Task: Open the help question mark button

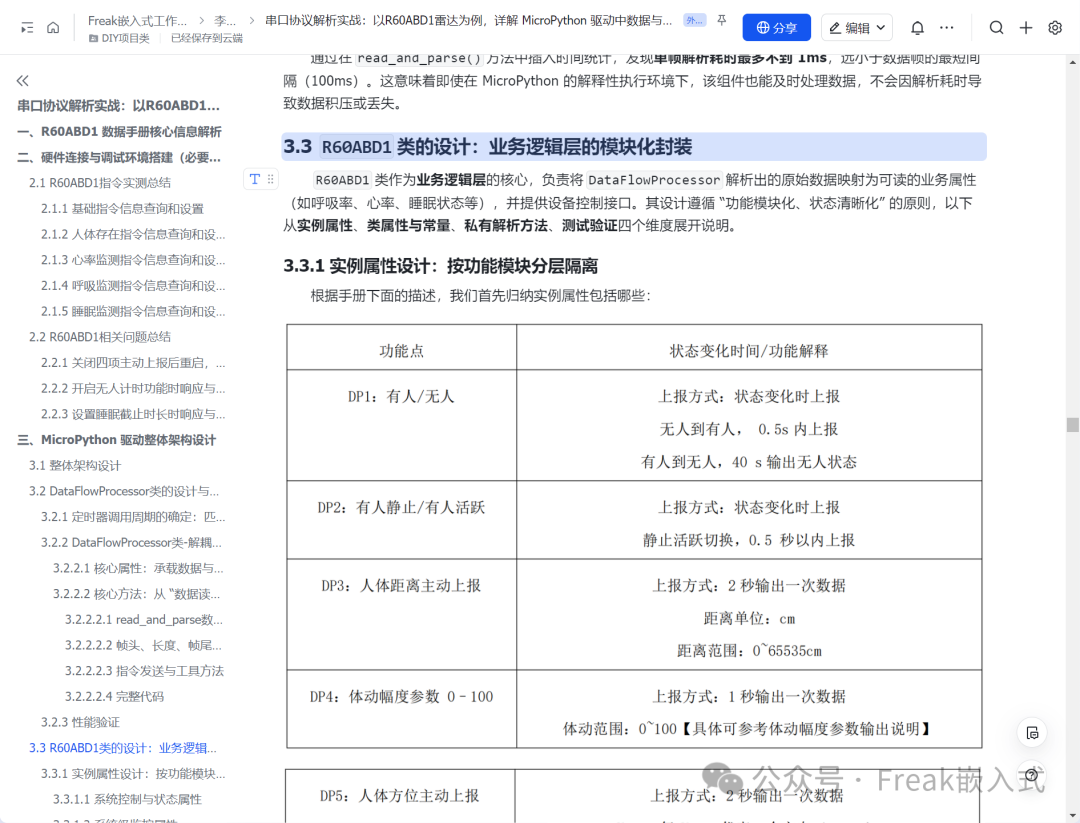Action: (x=1031, y=775)
